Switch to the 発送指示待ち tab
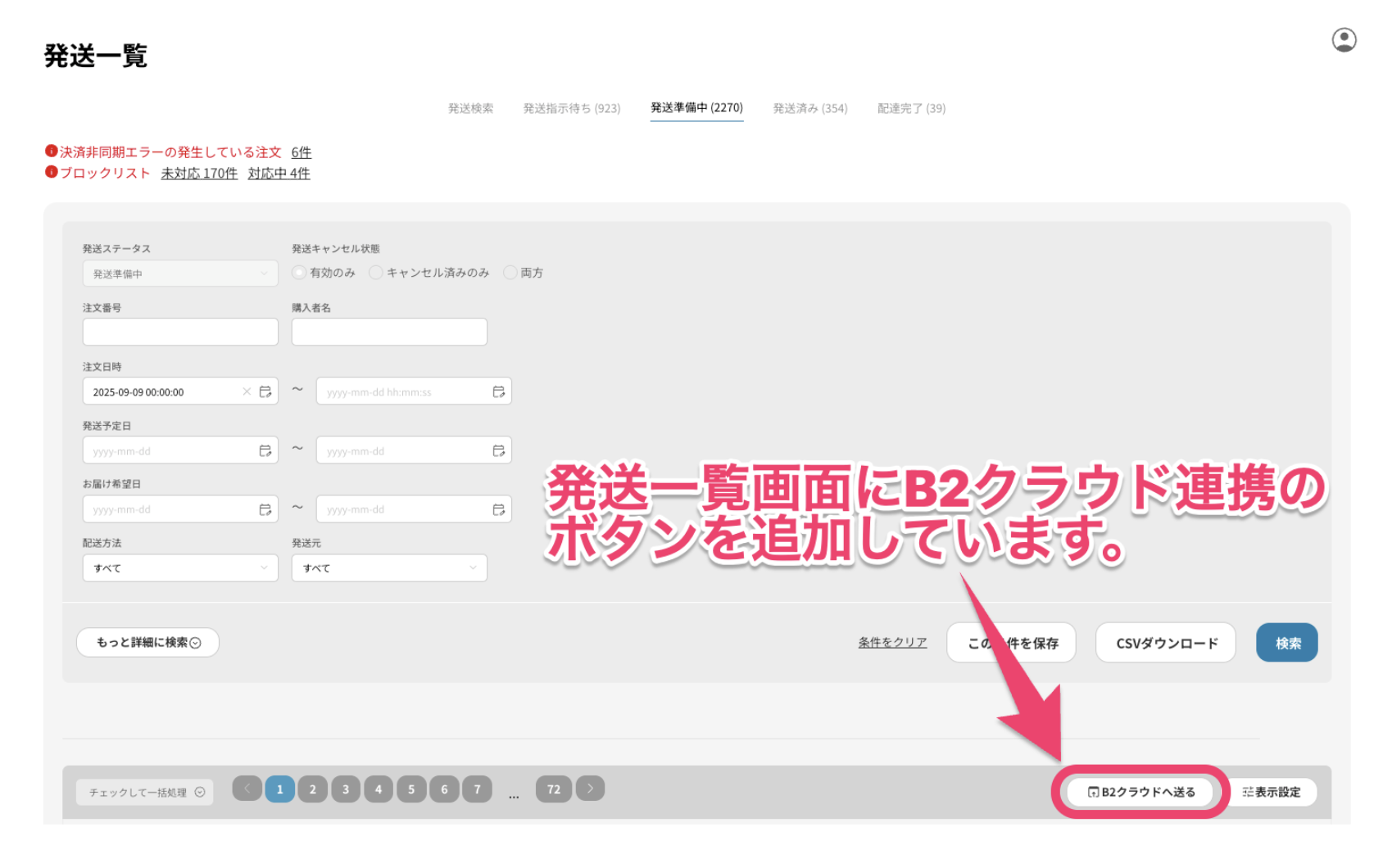The width and height of the screenshot is (1383, 868). pyautogui.click(x=571, y=108)
